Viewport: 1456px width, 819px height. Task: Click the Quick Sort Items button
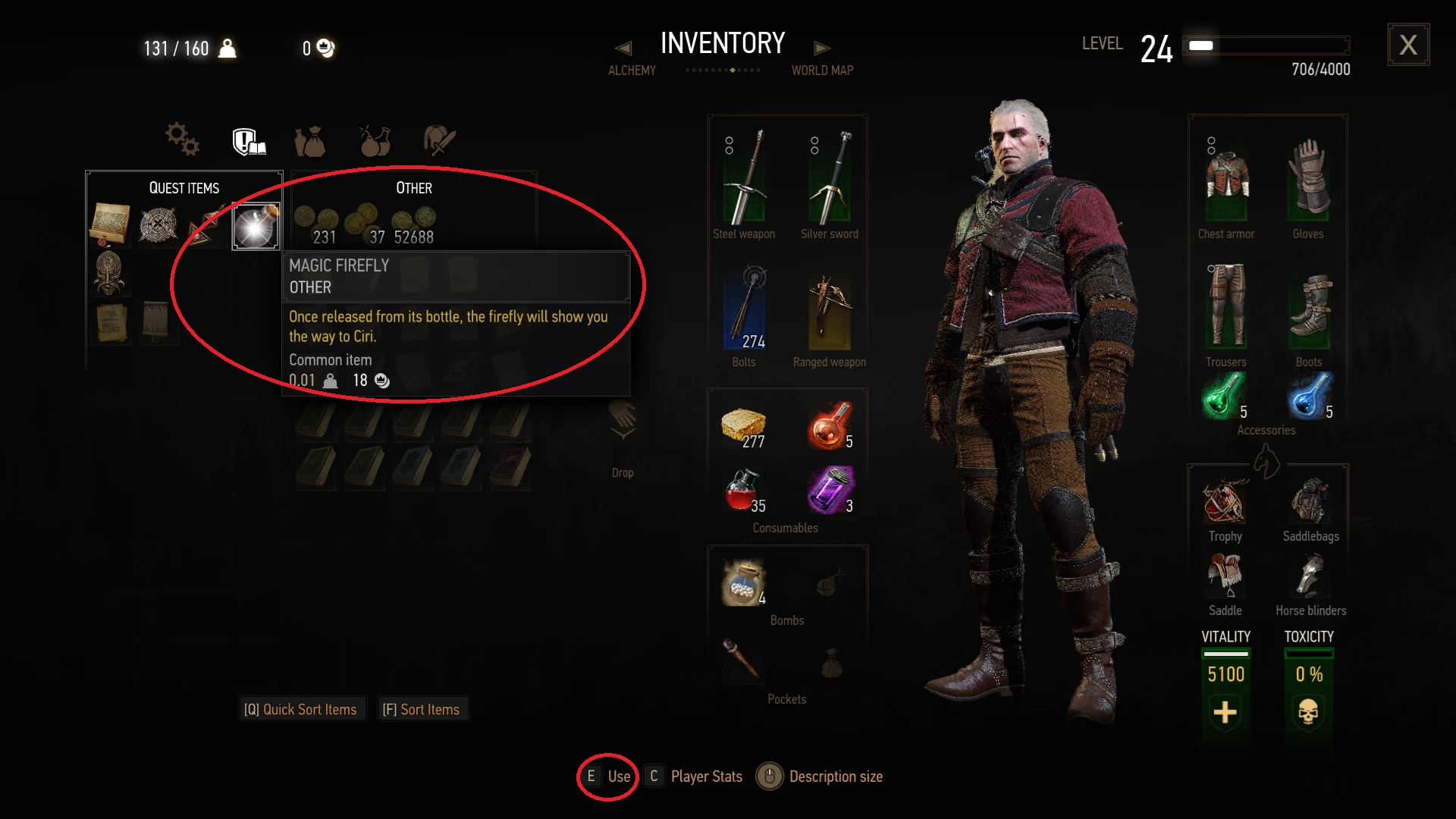[301, 710]
